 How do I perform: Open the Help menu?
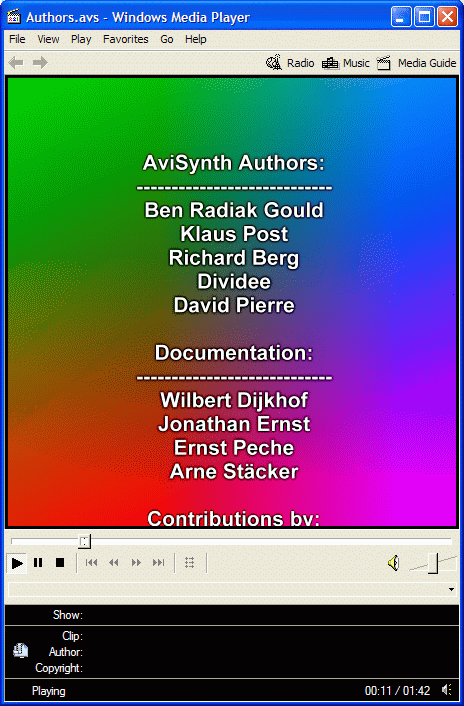tap(196, 39)
